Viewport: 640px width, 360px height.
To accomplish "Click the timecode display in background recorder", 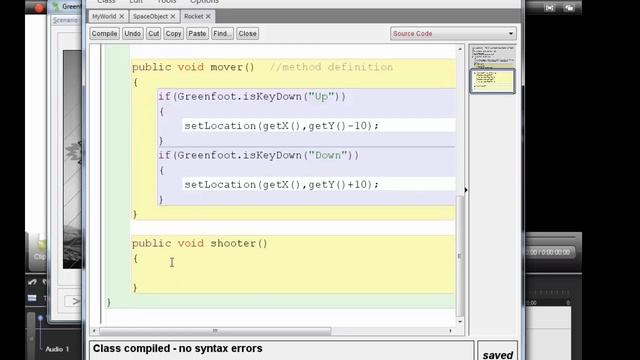I will click(549, 252).
